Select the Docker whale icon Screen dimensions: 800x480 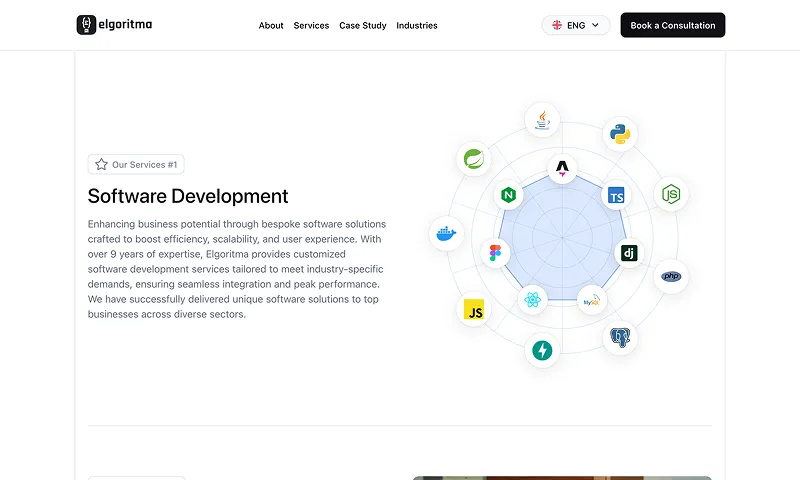[x=446, y=234]
